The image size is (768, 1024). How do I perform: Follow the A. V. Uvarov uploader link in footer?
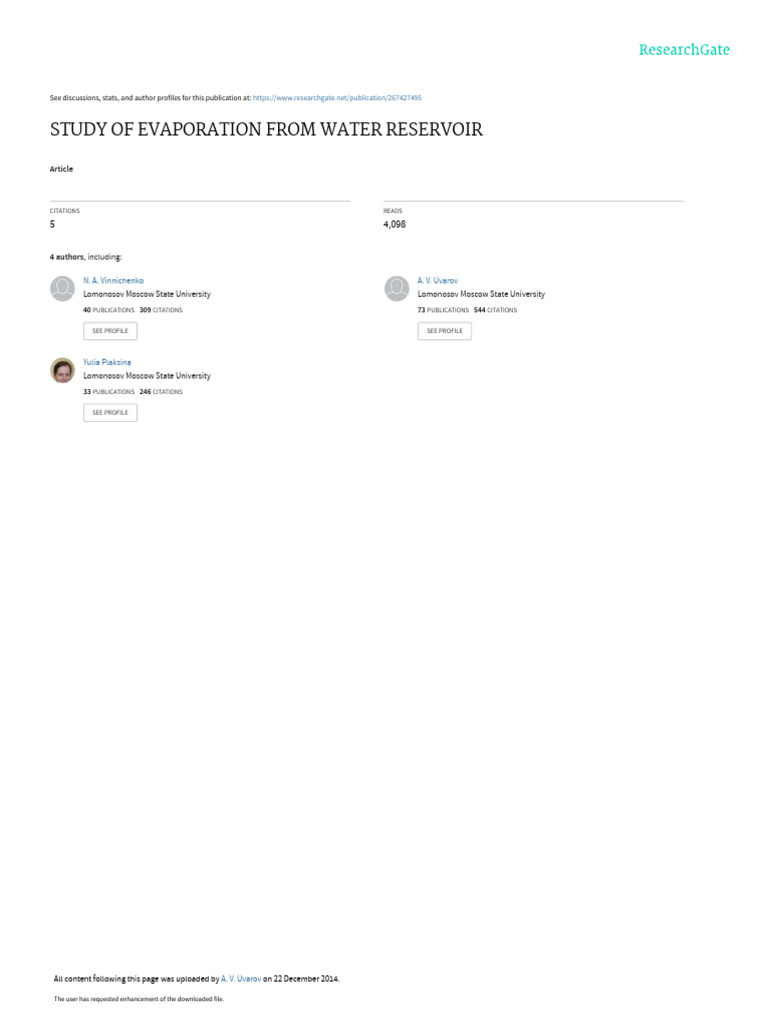(x=241, y=979)
